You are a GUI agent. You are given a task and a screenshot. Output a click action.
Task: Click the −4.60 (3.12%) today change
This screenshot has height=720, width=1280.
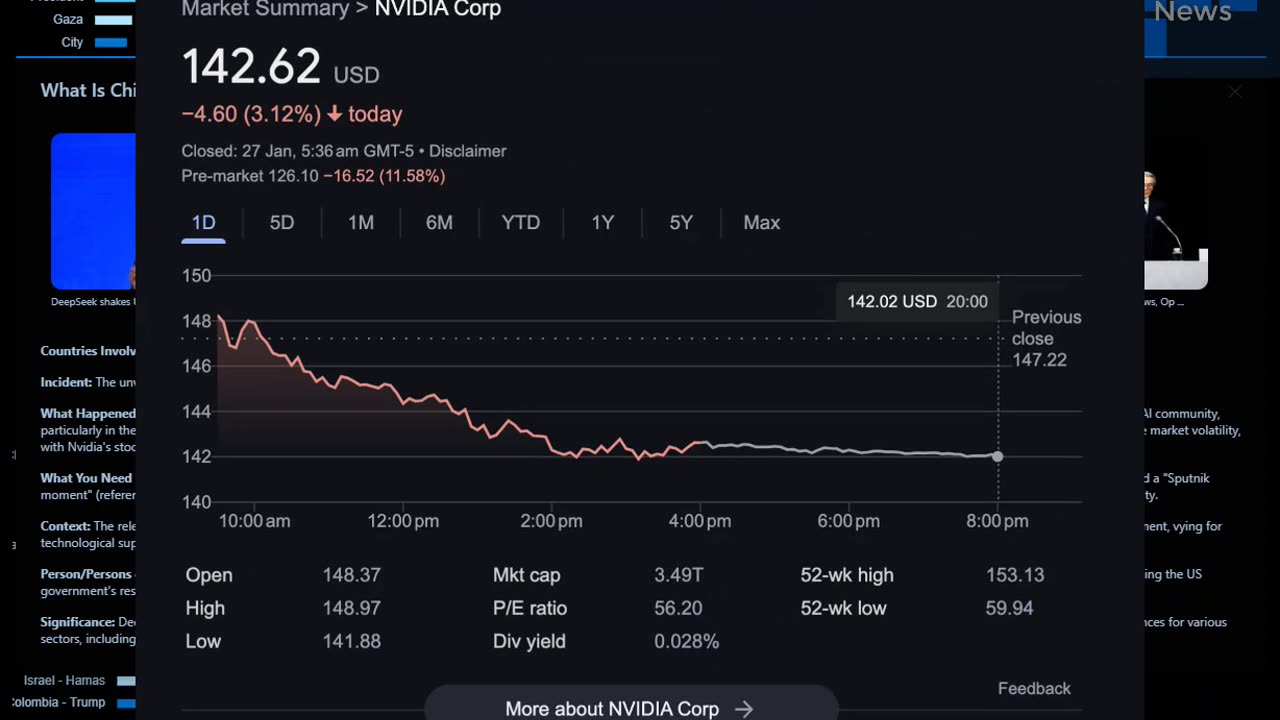pos(292,114)
